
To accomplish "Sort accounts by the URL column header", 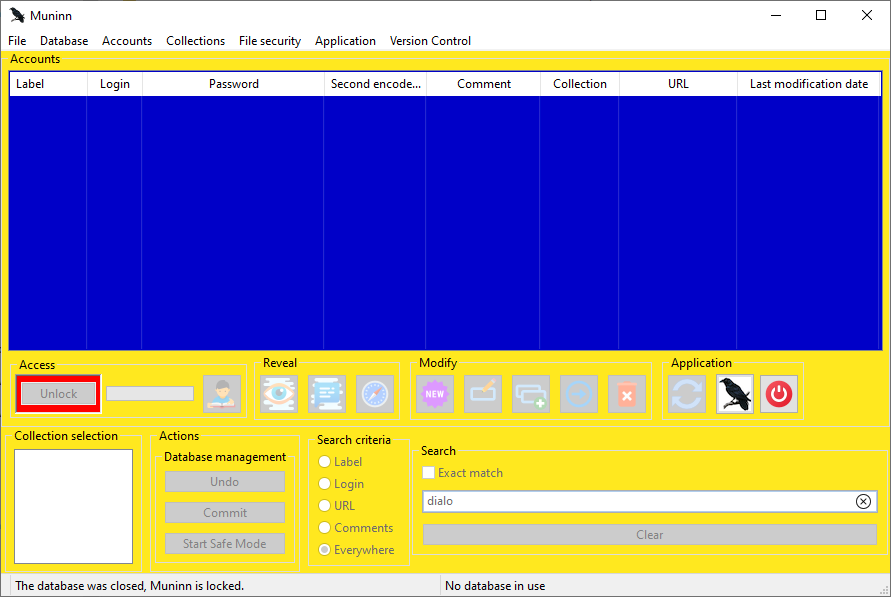I will click(x=678, y=84).
